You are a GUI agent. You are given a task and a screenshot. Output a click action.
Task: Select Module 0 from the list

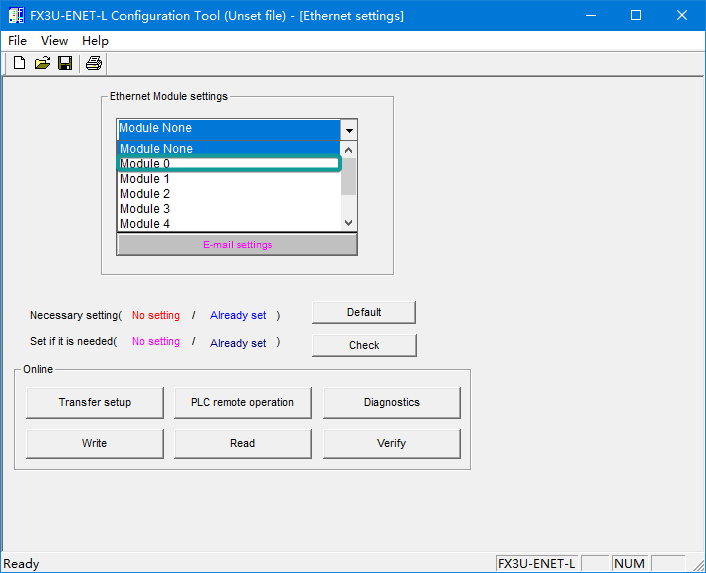coord(228,164)
